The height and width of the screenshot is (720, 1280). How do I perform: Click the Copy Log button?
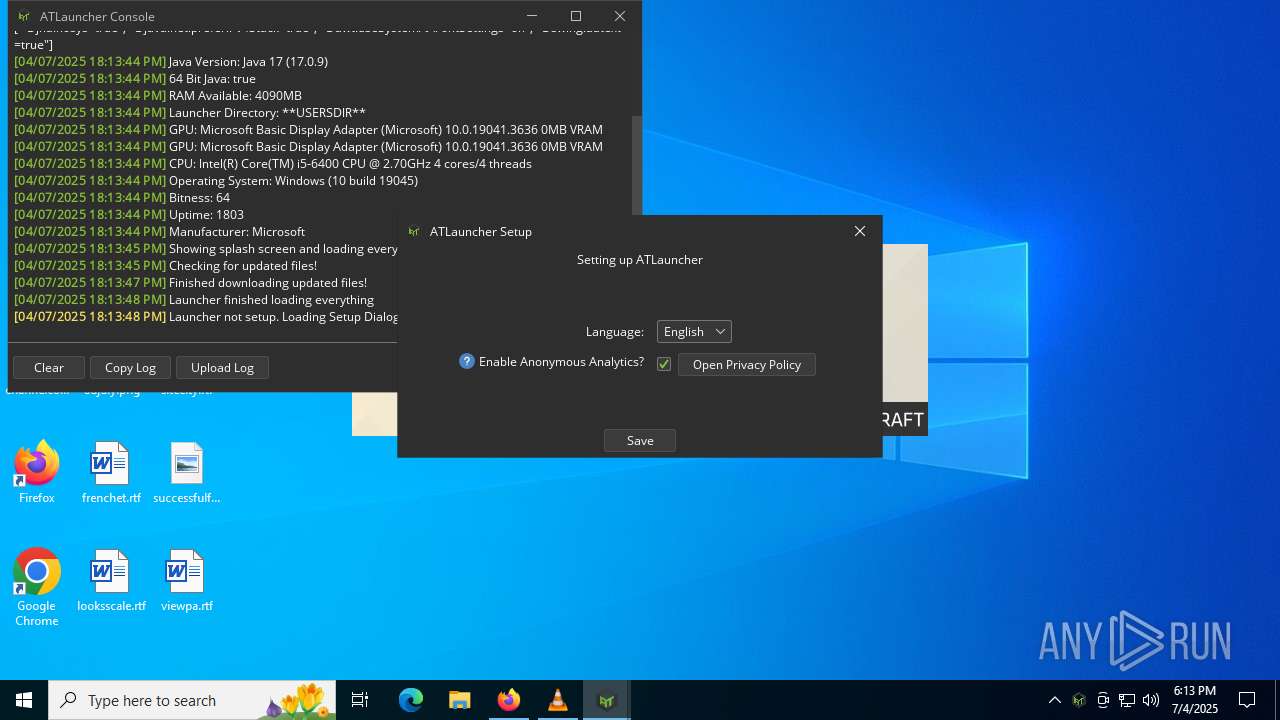click(130, 367)
